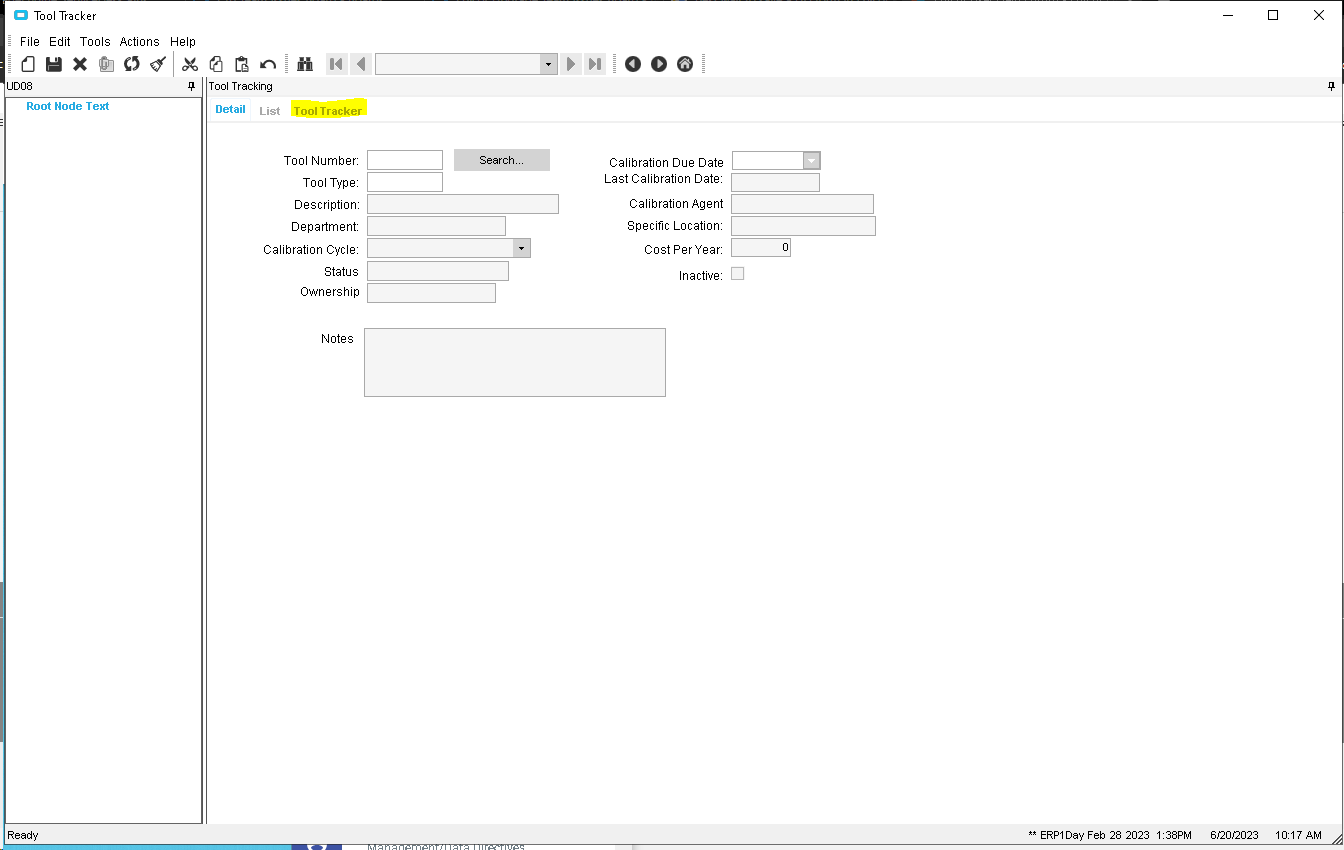Click the round Forward navigation icon

pyautogui.click(x=659, y=64)
